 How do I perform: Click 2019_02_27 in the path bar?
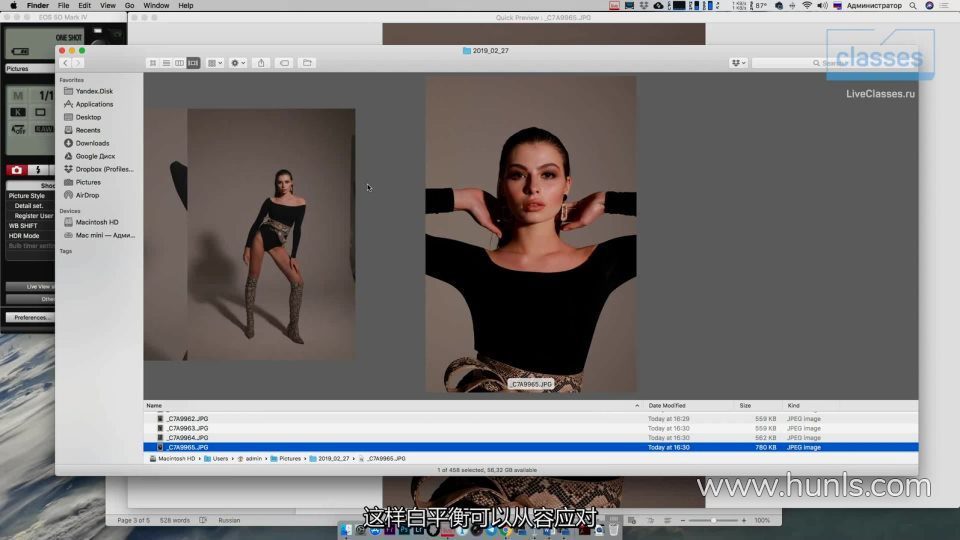[x=329, y=459]
